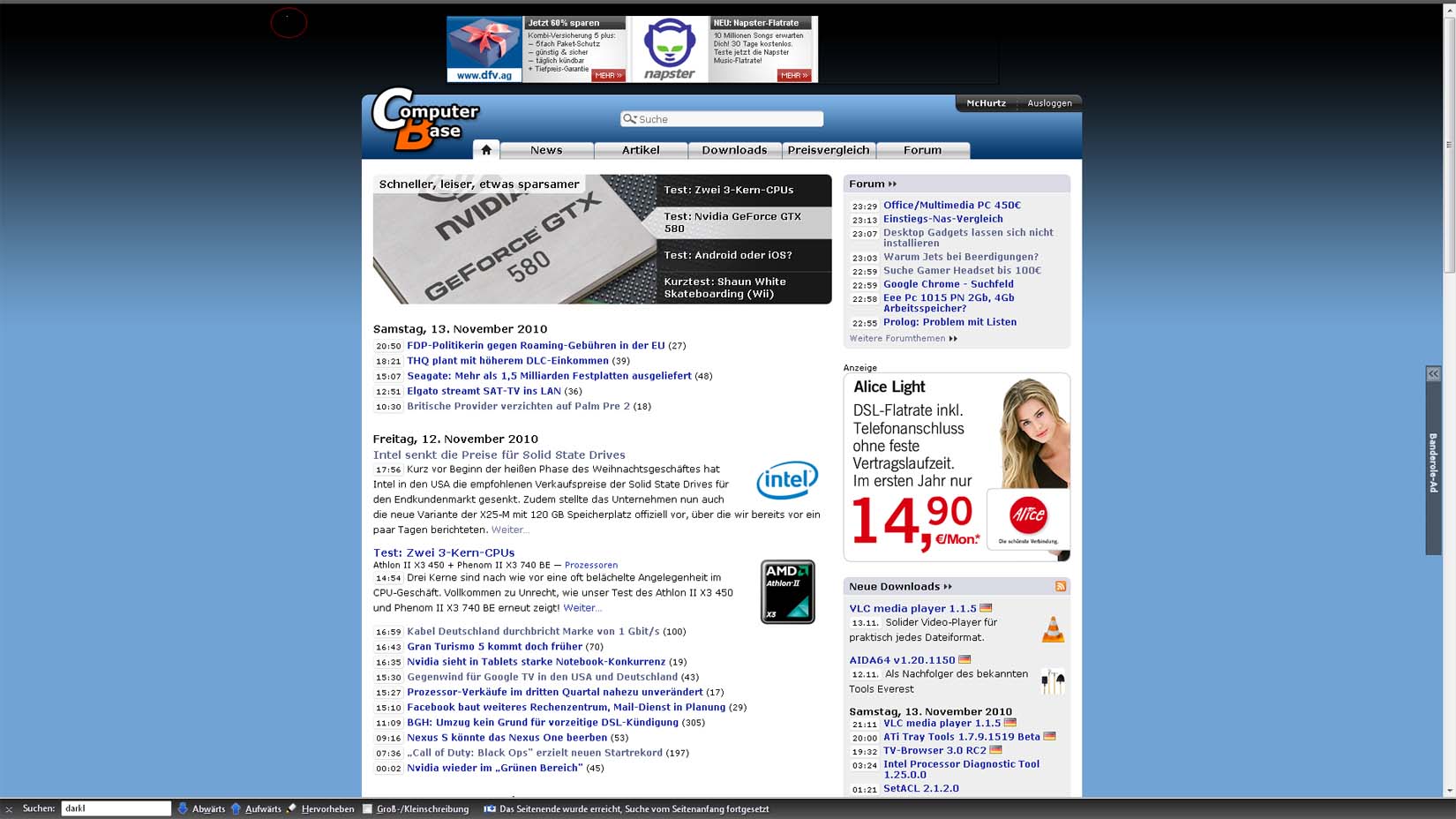This screenshot has height=819, width=1456.
Task: Open the Prozessoren category link
Action: pyautogui.click(x=591, y=565)
